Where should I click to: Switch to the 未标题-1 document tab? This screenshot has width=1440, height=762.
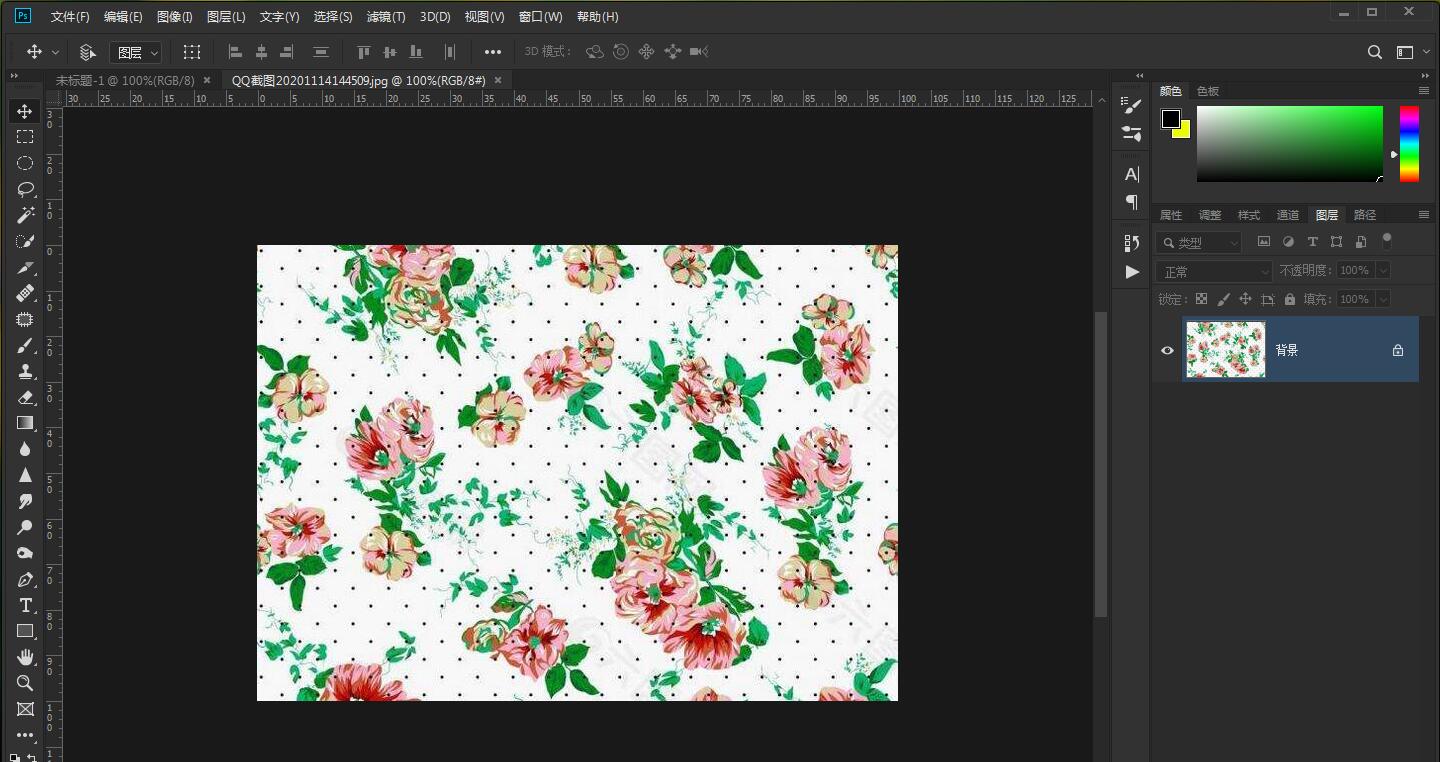pyautogui.click(x=124, y=80)
